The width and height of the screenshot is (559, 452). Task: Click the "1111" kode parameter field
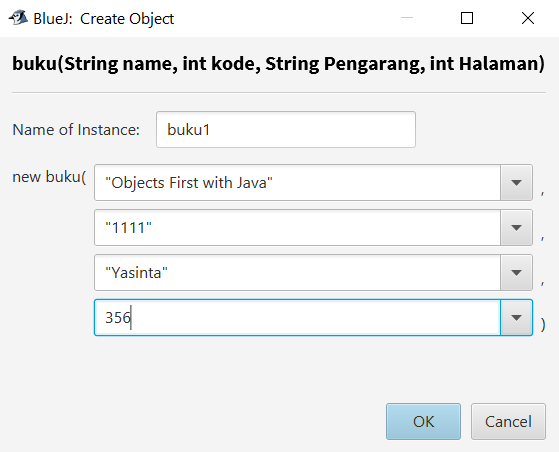(x=297, y=227)
